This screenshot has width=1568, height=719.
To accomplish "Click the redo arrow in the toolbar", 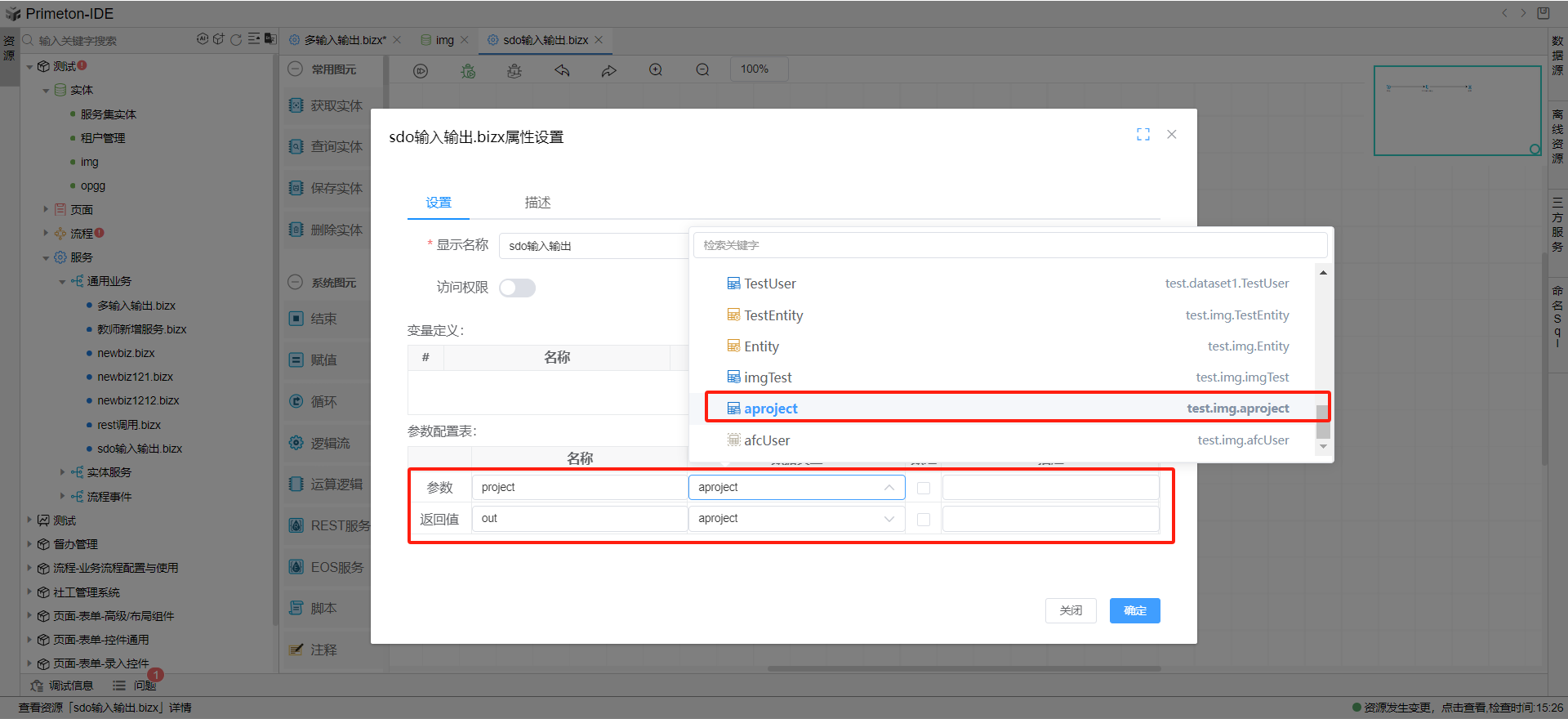I will click(608, 71).
